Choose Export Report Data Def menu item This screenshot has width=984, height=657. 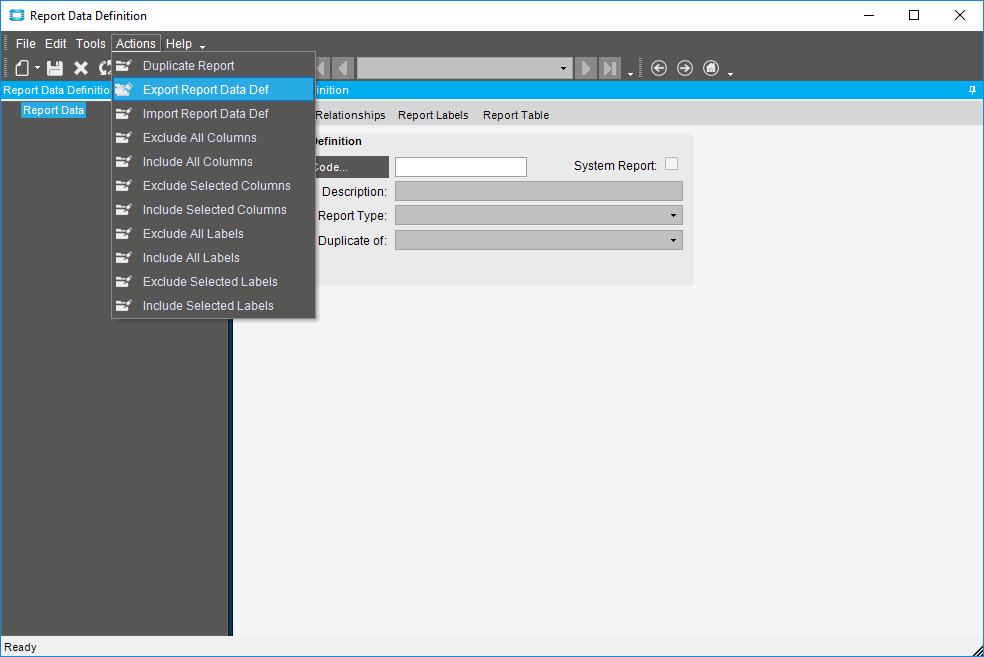point(205,90)
